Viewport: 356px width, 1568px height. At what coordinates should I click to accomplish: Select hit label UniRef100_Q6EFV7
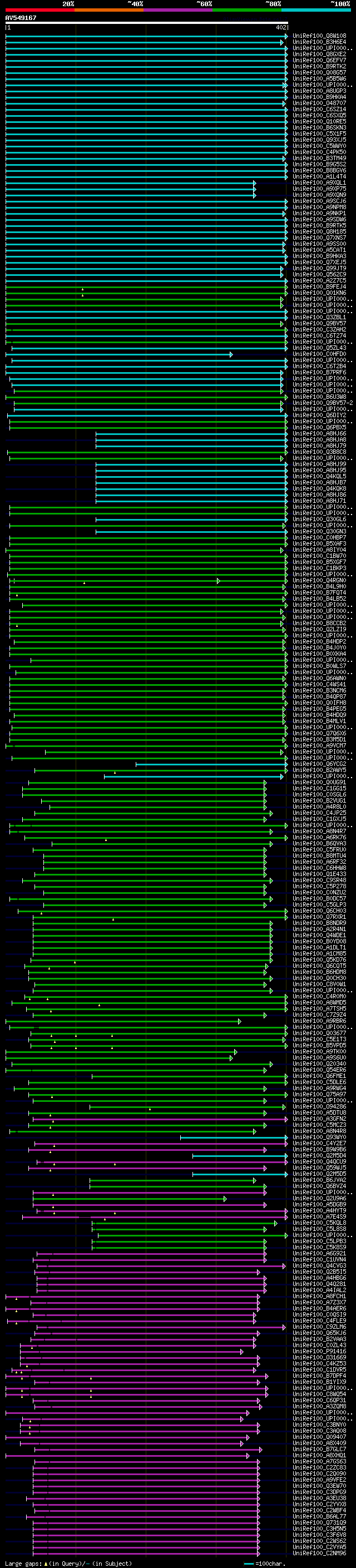pyautogui.click(x=319, y=60)
